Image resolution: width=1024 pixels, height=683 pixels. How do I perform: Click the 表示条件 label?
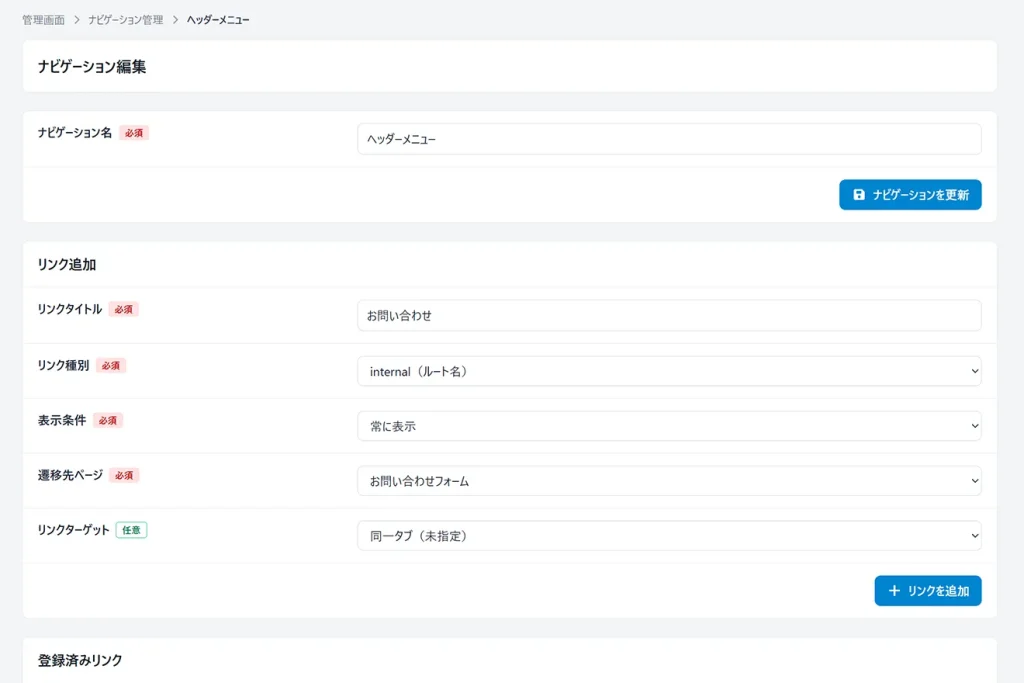(x=61, y=420)
